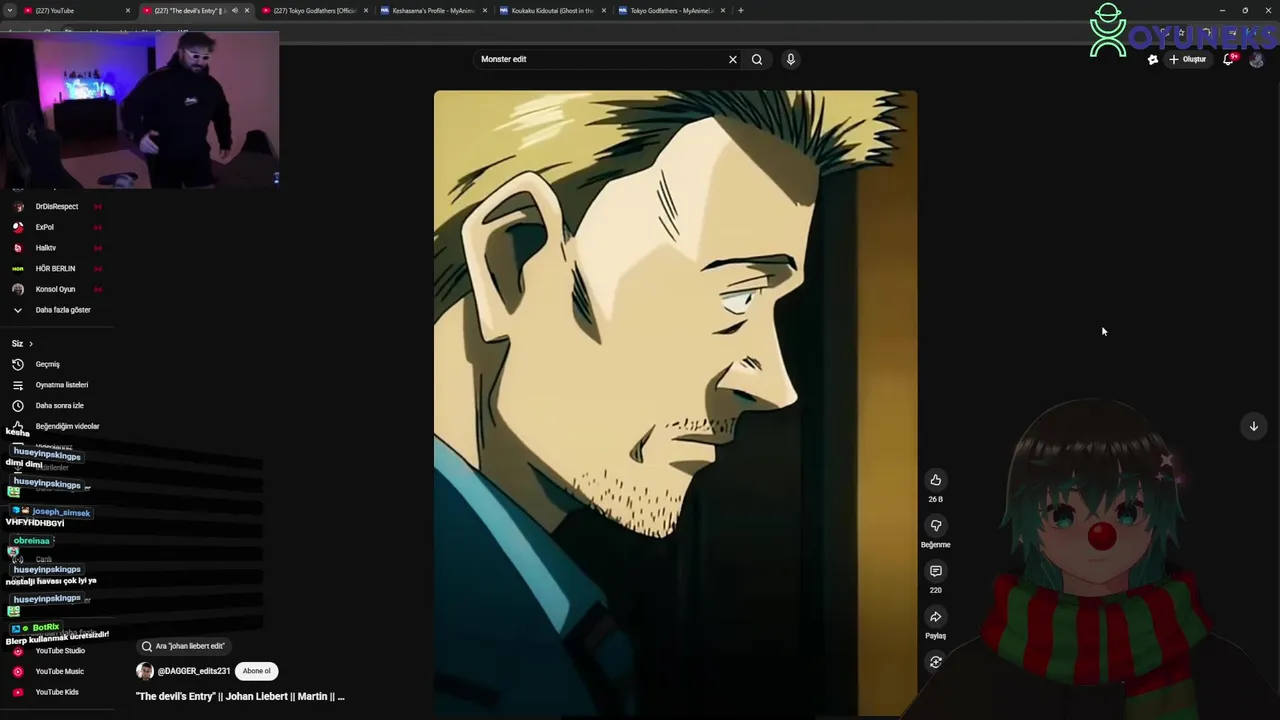Viewport: 1280px width, 720px height.
Task: Open Konsol Oyun channel in sidebar
Action: [55, 289]
